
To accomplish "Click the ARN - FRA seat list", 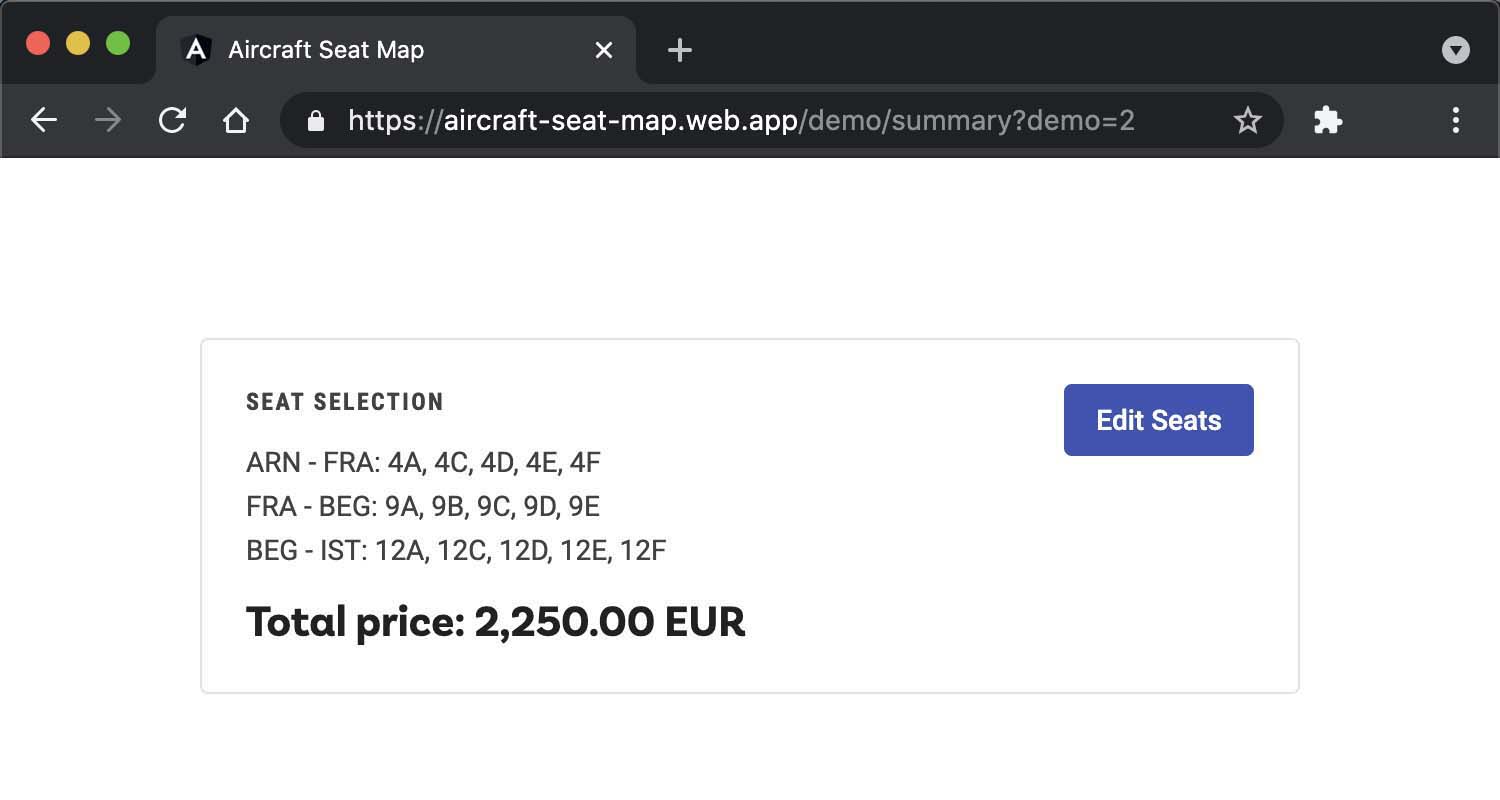I will pos(423,463).
